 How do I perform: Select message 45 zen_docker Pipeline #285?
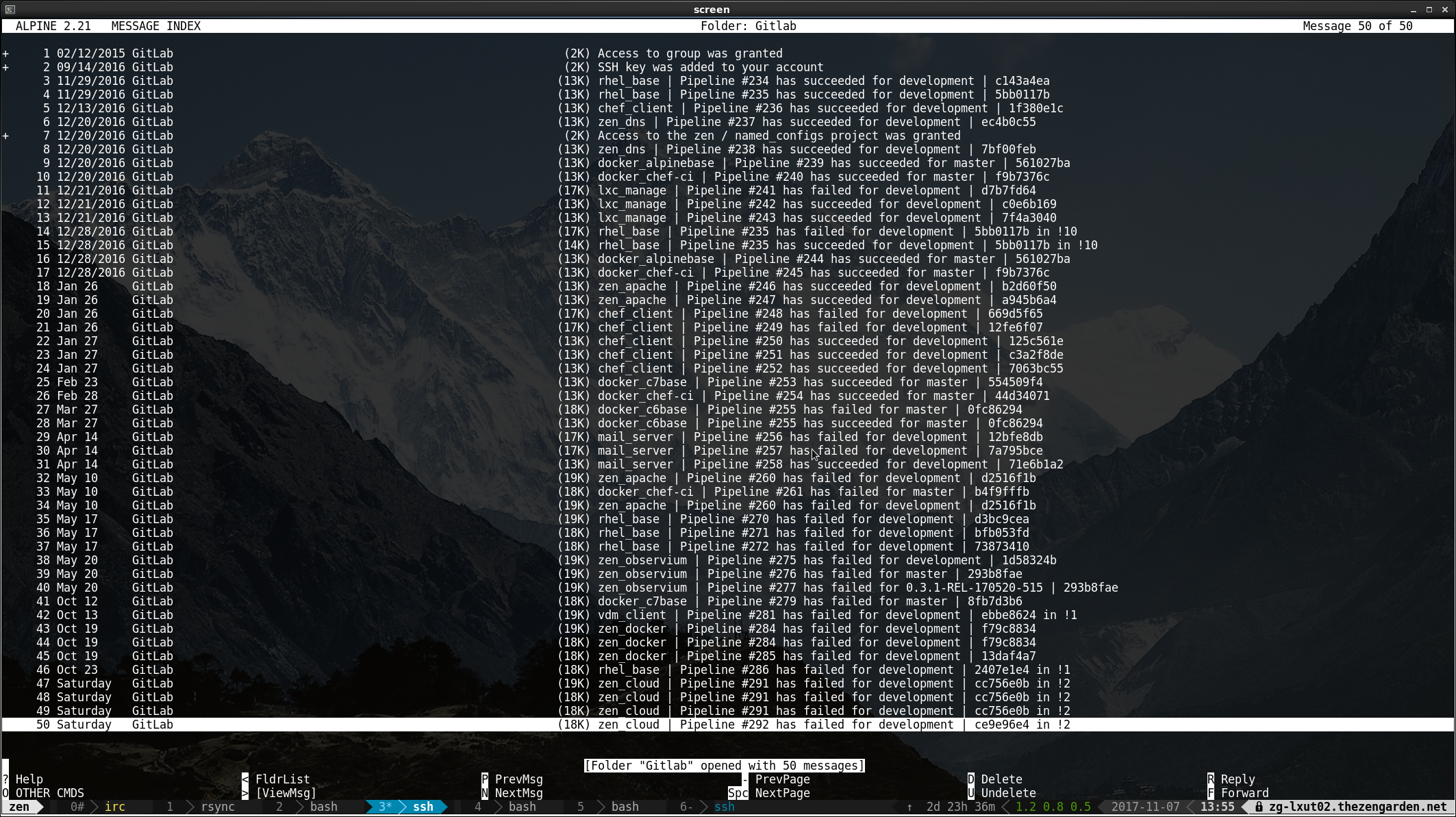click(x=728, y=656)
